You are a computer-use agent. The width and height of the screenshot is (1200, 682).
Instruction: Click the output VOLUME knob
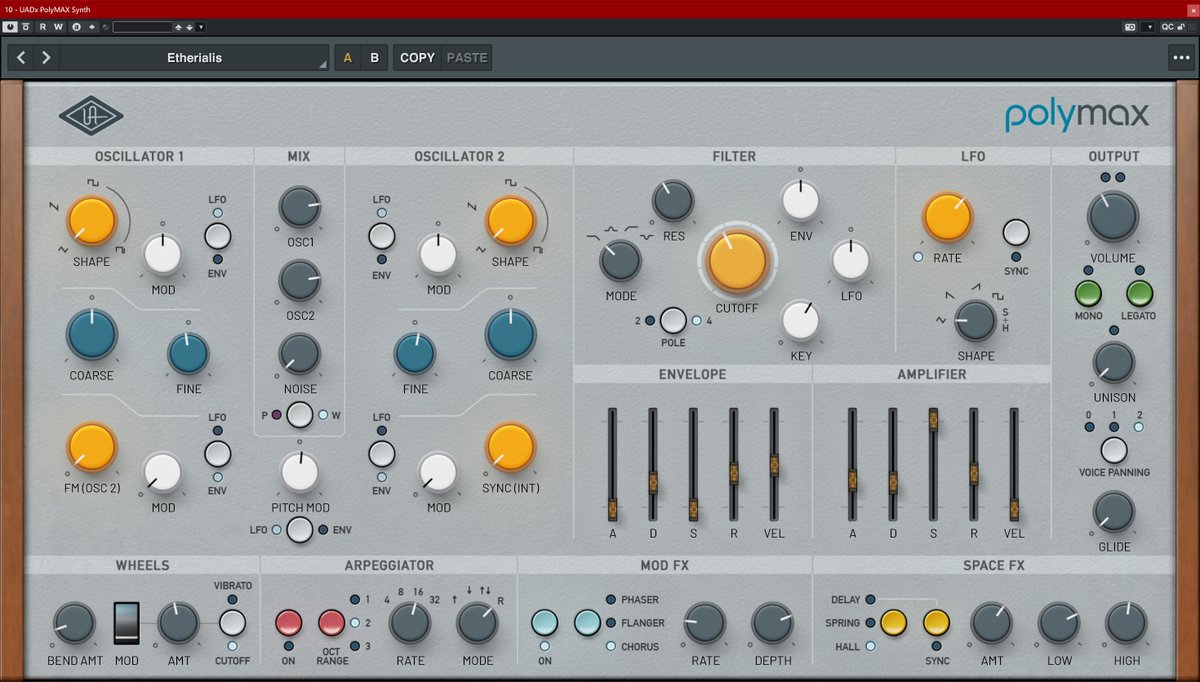point(1113,217)
